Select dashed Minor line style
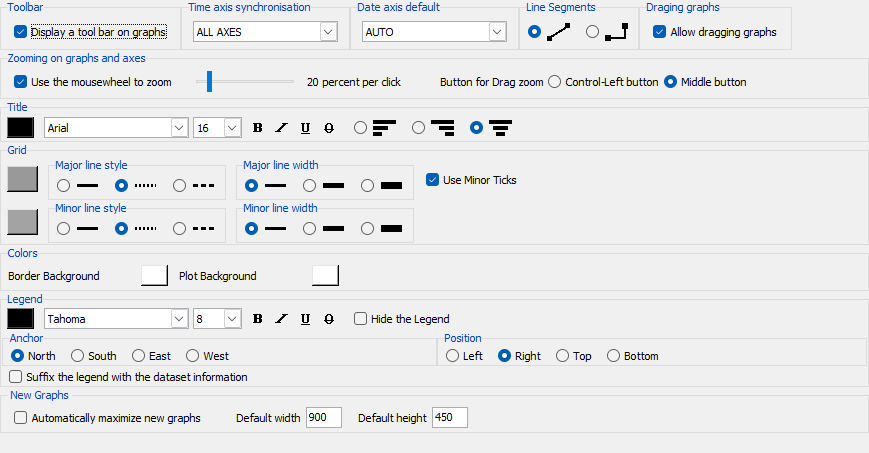 (179, 228)
